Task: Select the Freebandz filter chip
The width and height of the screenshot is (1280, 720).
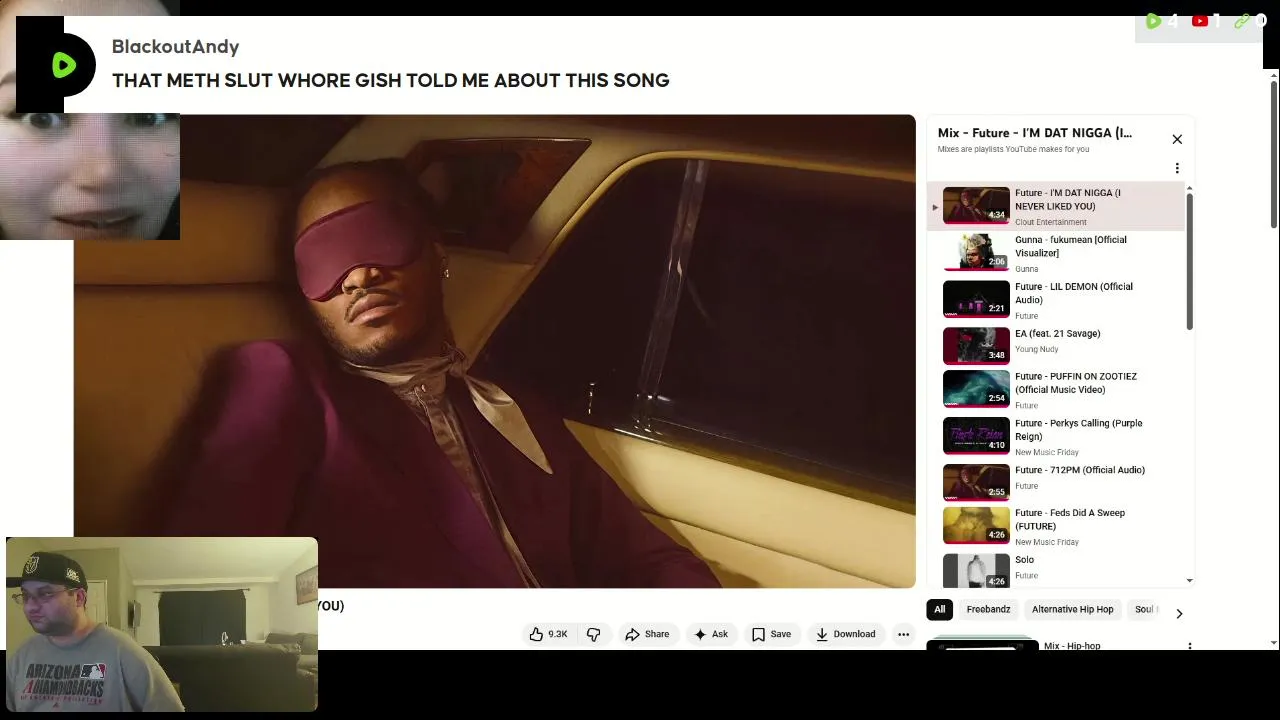Action: pos(988,609)
